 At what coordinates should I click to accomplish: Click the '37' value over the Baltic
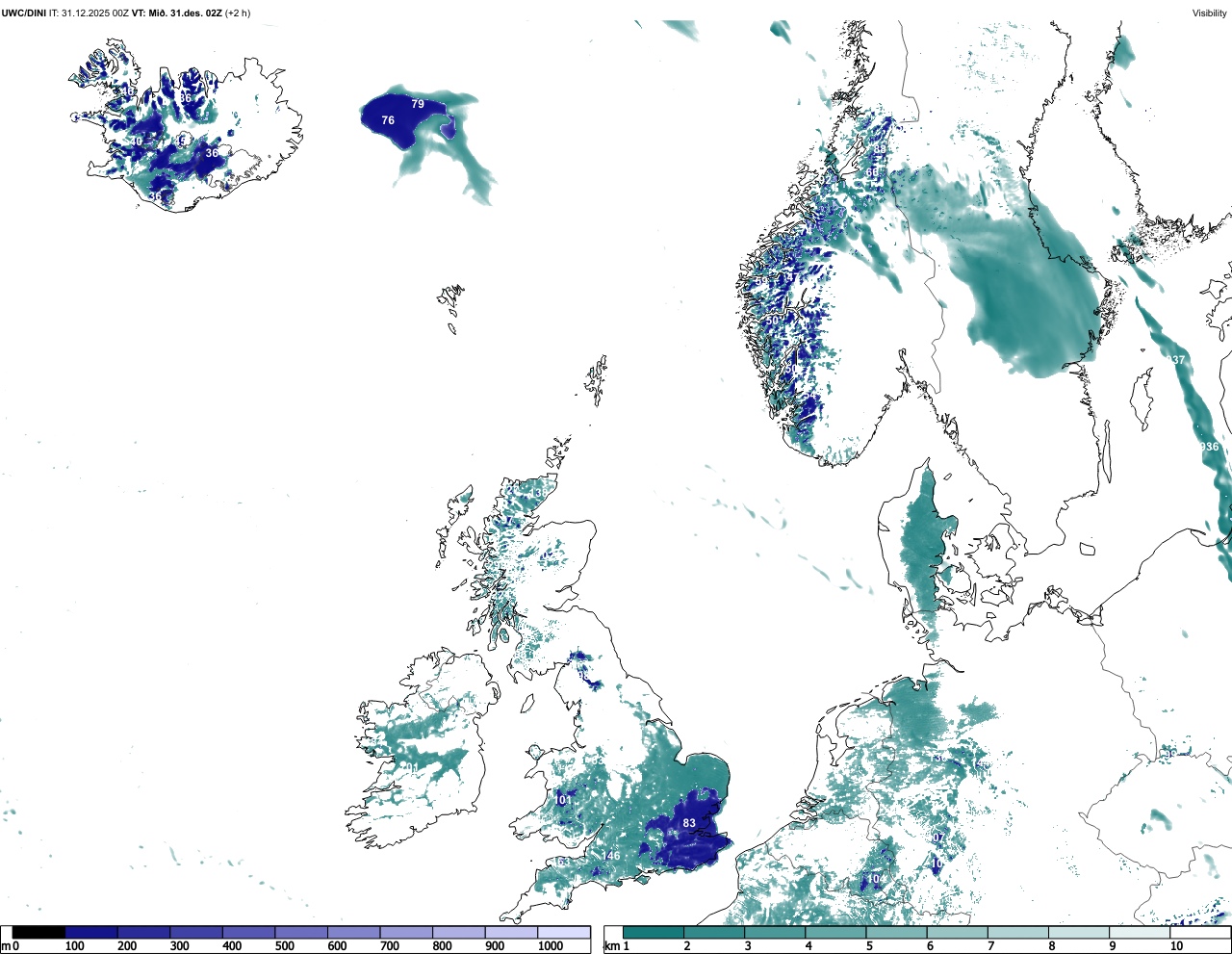1179,360
